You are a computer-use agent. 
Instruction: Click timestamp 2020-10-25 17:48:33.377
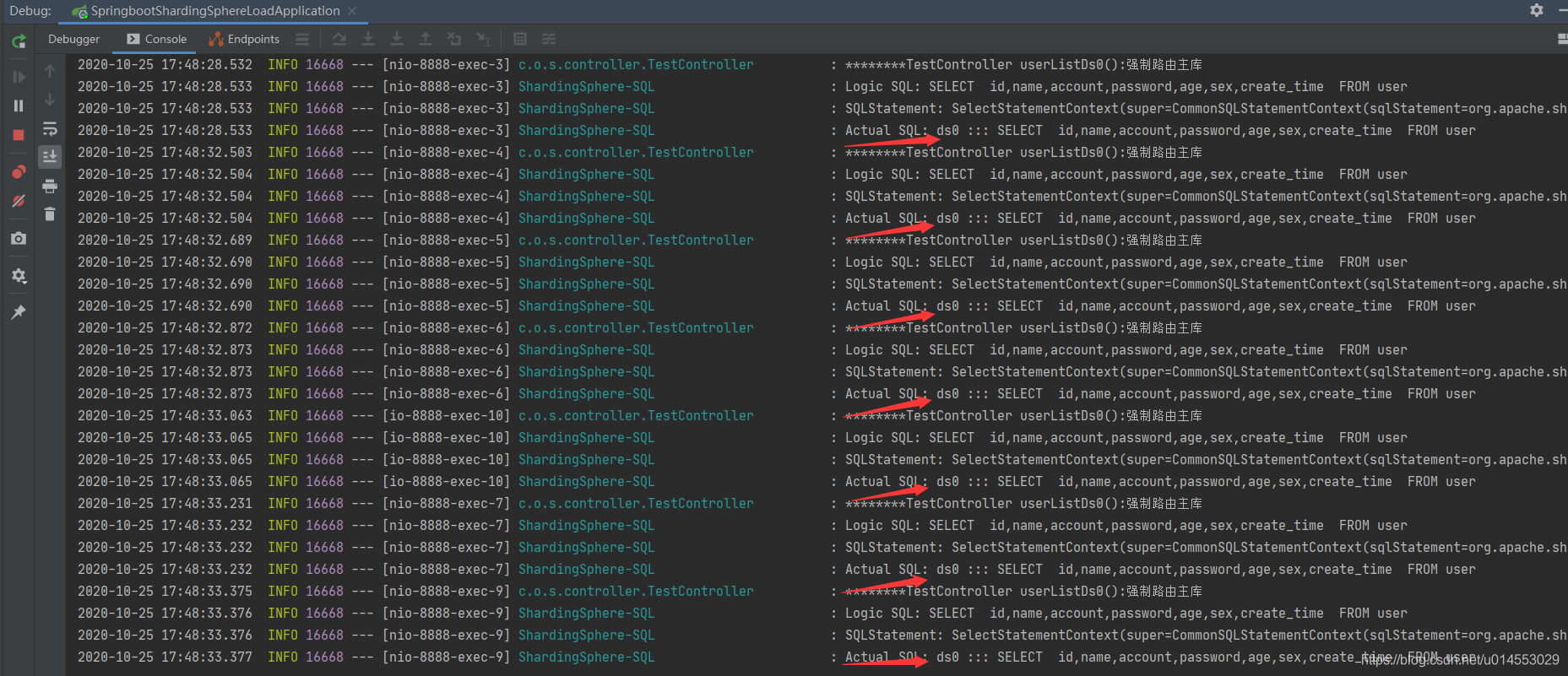165,657
